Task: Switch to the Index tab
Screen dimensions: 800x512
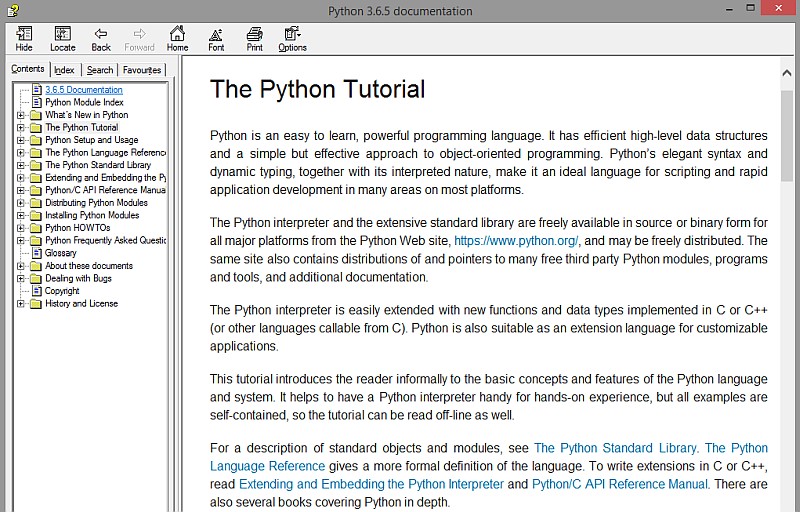Action: pos(64,70)
